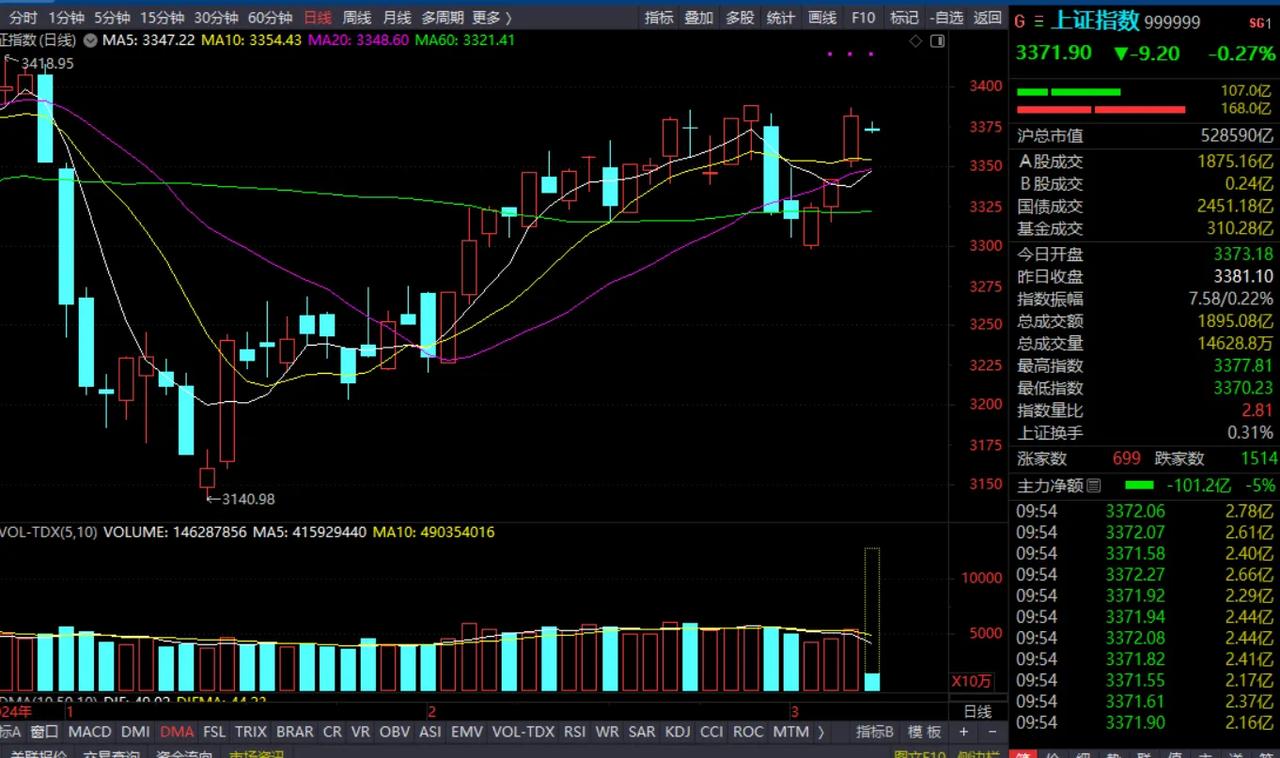Select the 15分钟 period tab
The height and width of the screenshot is (758, 1280).
tap(162, 18)
